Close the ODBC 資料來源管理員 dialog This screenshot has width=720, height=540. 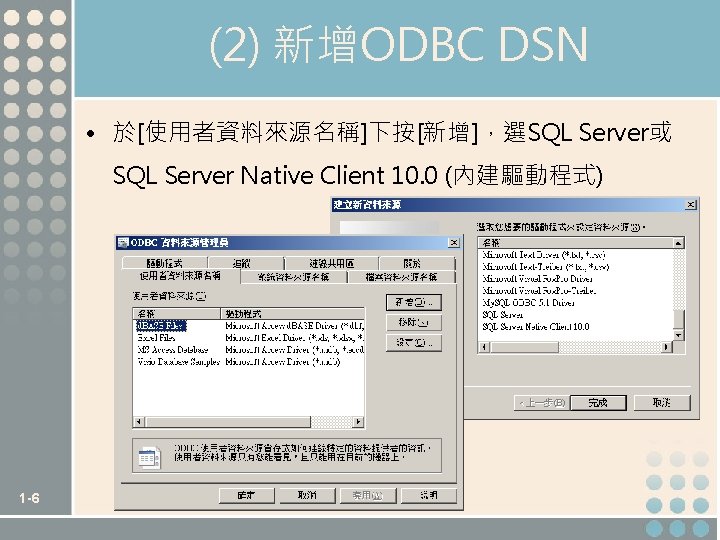(x=453, y=242)
